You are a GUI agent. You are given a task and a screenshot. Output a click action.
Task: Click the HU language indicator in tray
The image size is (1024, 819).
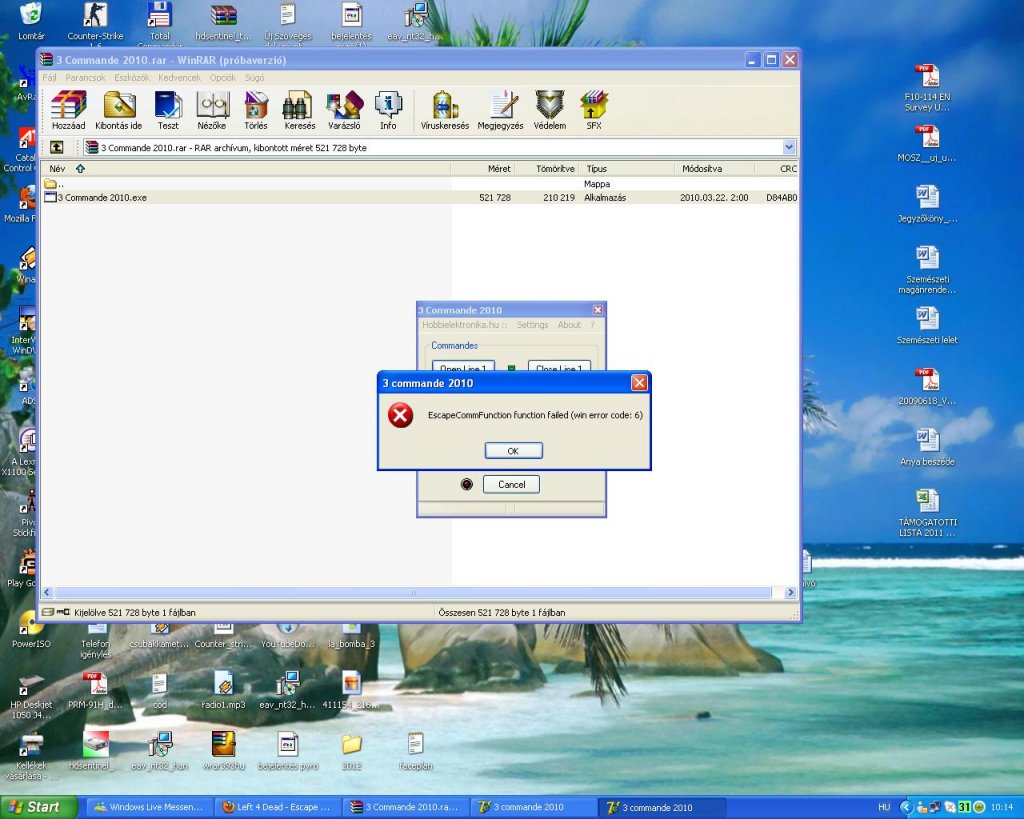tap(884, 807)
